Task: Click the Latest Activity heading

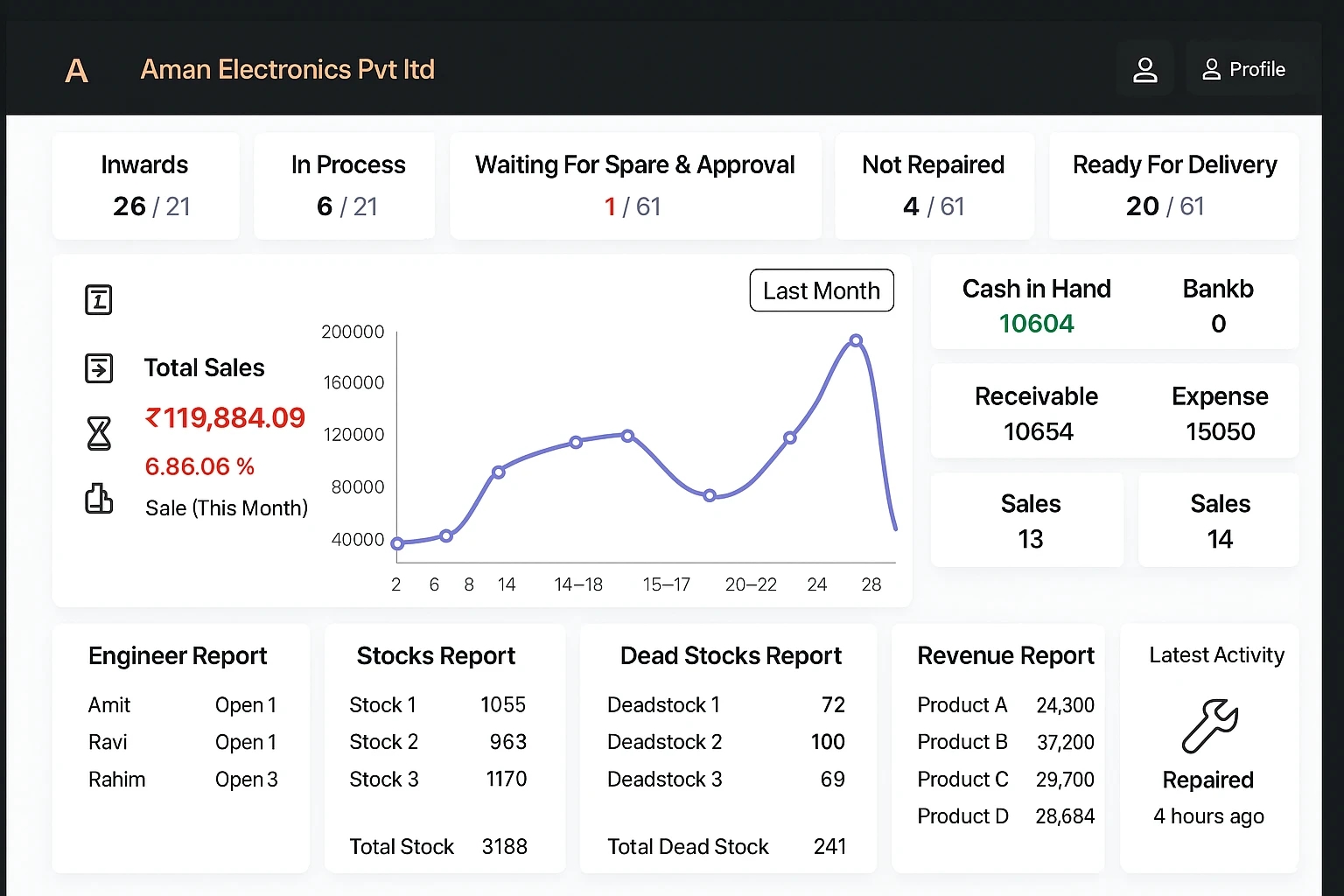Action: click(x=1216, y=655)
